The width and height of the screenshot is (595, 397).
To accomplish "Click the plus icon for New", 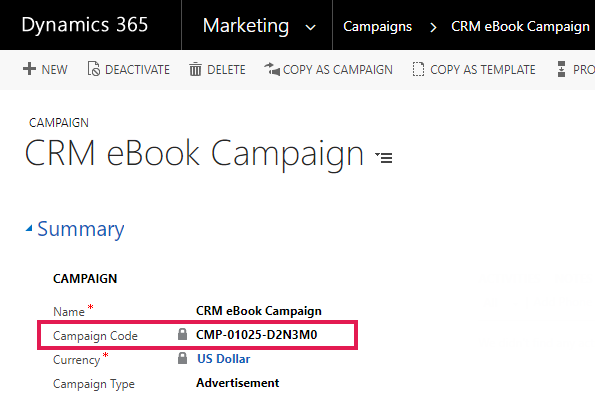I will 29,69.
